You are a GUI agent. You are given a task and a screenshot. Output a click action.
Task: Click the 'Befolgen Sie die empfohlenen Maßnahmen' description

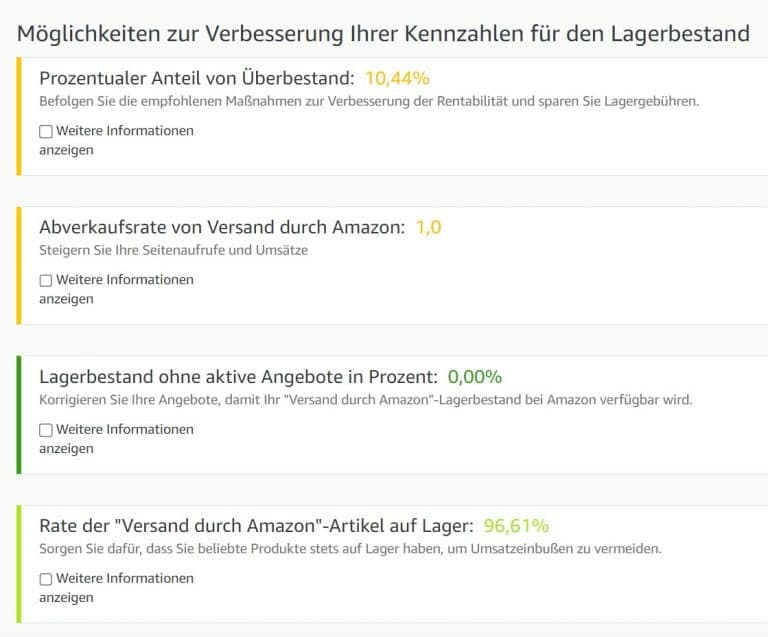(x=369, y=101)
